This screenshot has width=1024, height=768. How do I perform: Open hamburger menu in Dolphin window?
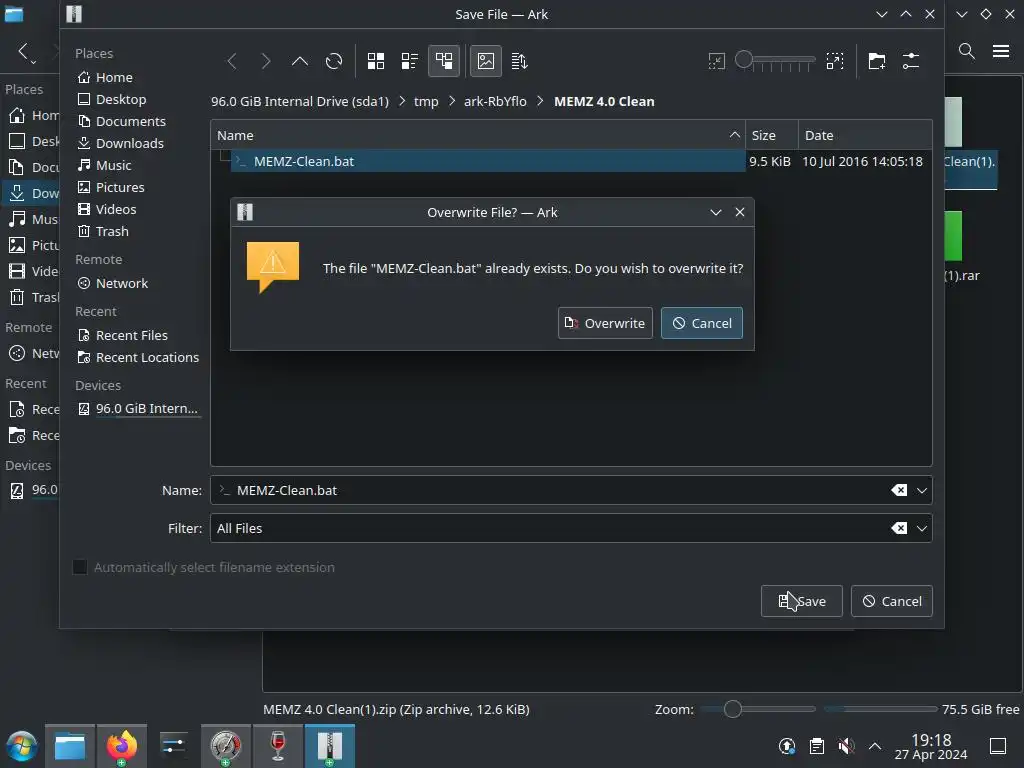click(x=1001, y=51)
